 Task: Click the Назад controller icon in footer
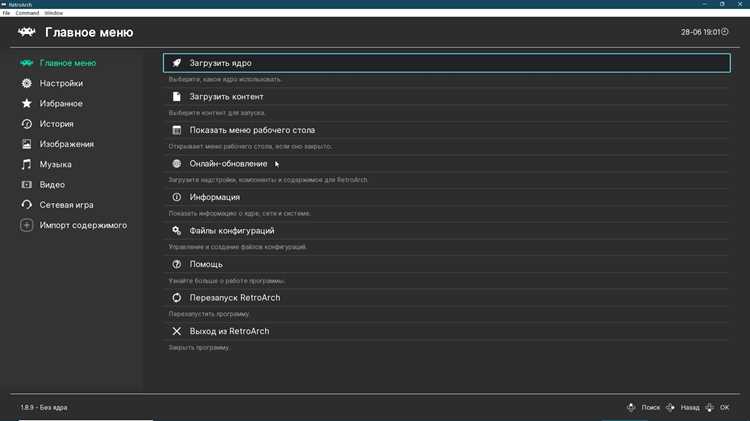point(670,407)
